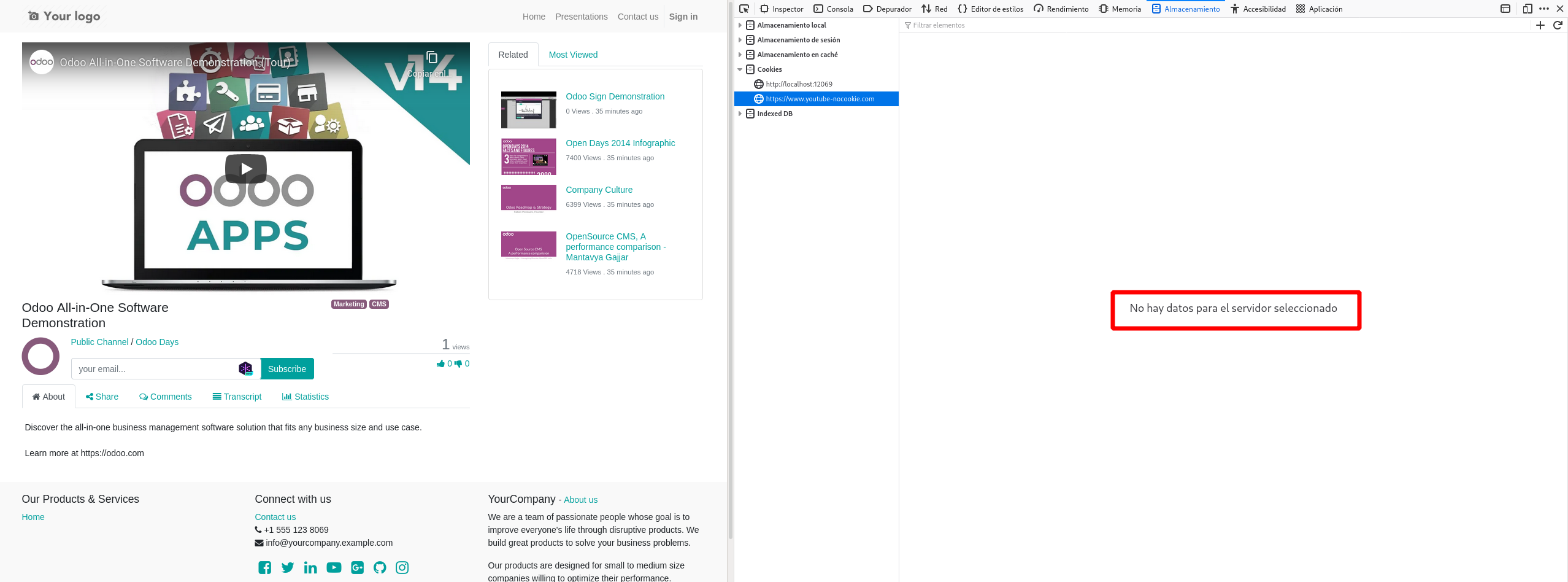Add a new storage item with plus icon

point(1540,25)
